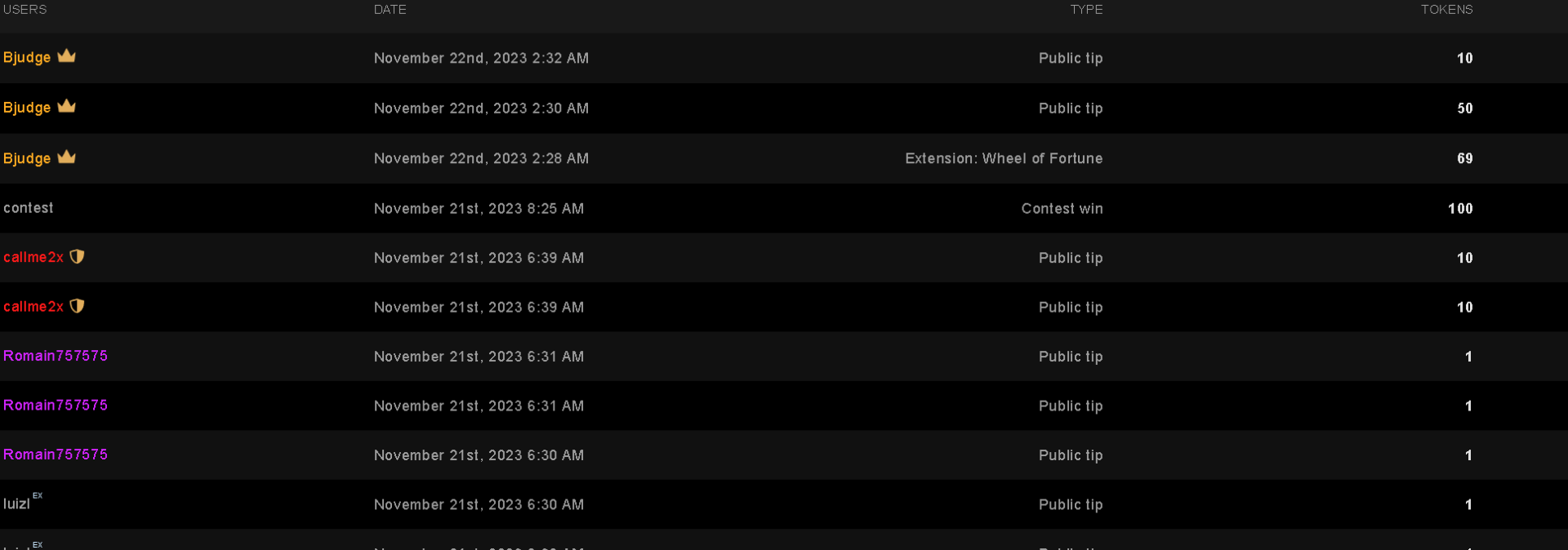Screen dimensions: 1568x550
Task: Click the shield badge on the lower callme2x row
Action: (x=77, y=306)
